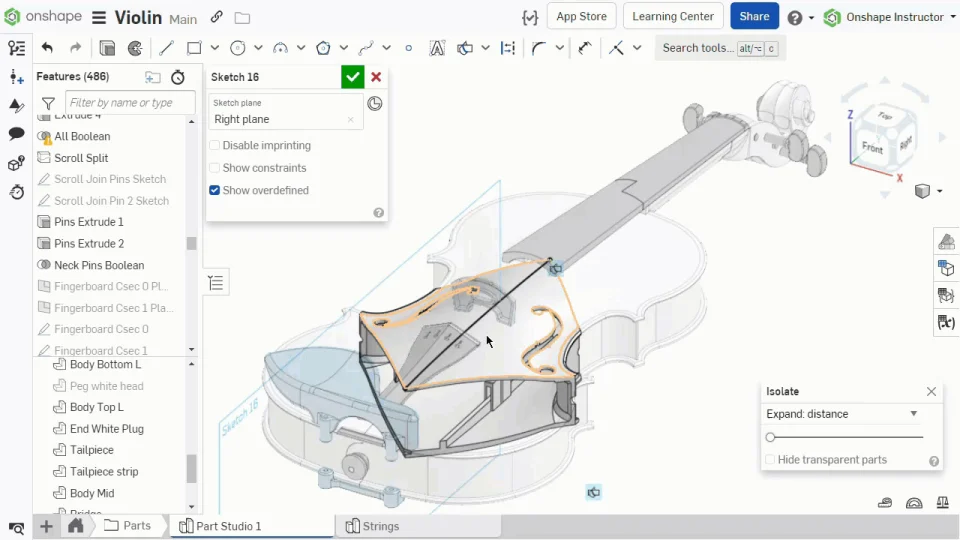Select the Line sketch tool
This screenshot has width=960, height=540.
166,48
